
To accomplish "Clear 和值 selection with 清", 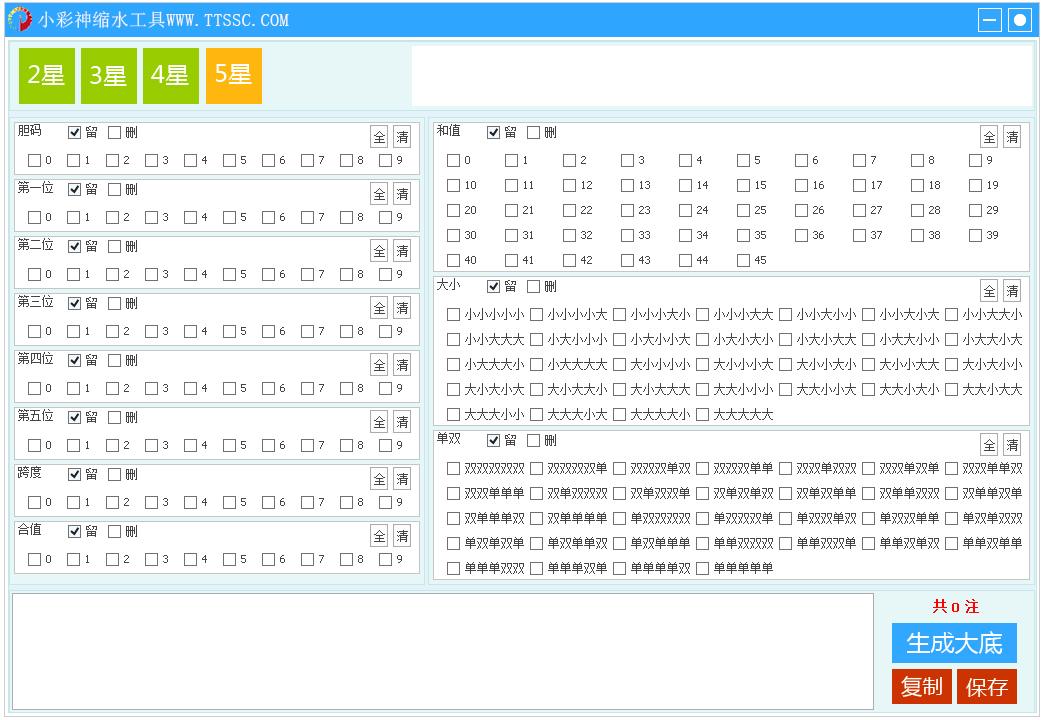I will coord(1012,137).
